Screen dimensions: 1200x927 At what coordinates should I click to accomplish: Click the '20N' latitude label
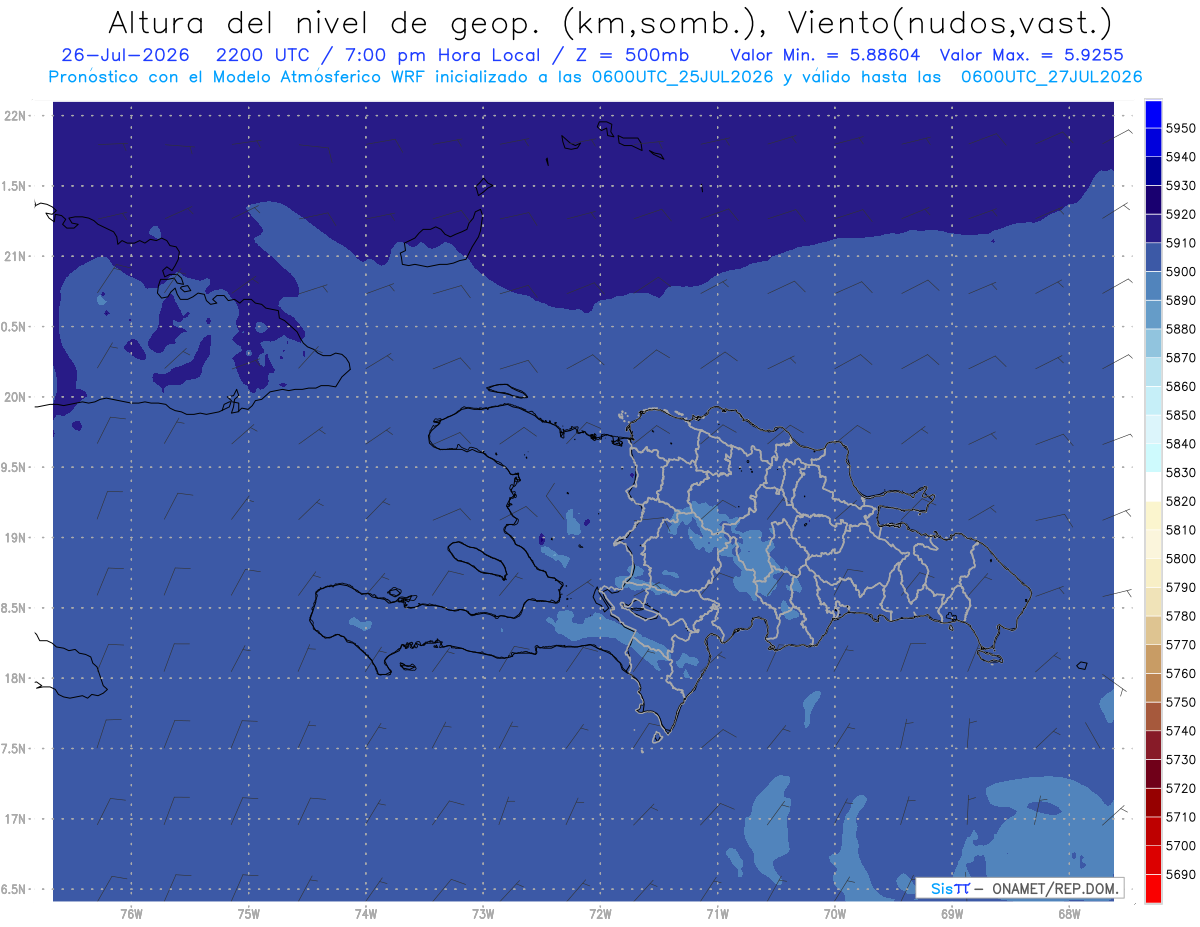[15, 397]
